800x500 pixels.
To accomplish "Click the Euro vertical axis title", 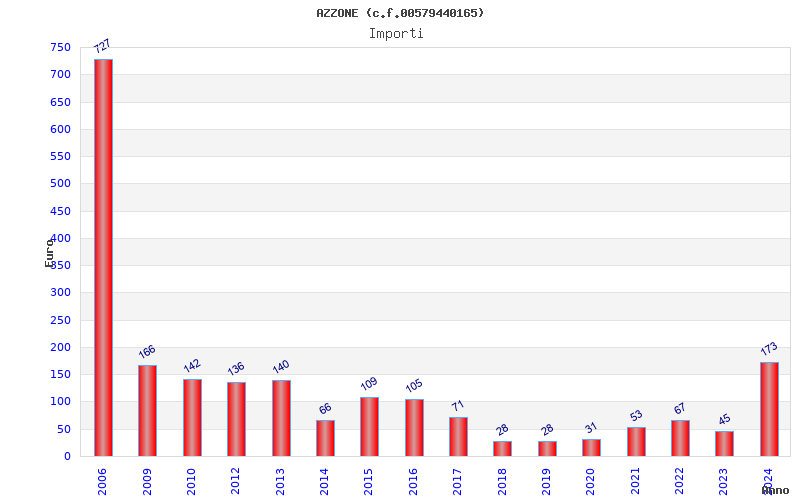I will click(x=49, y=253).
